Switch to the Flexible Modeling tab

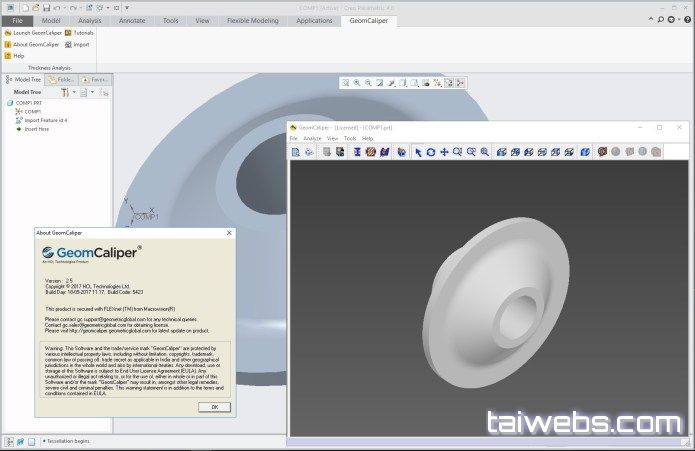point(253,20)
